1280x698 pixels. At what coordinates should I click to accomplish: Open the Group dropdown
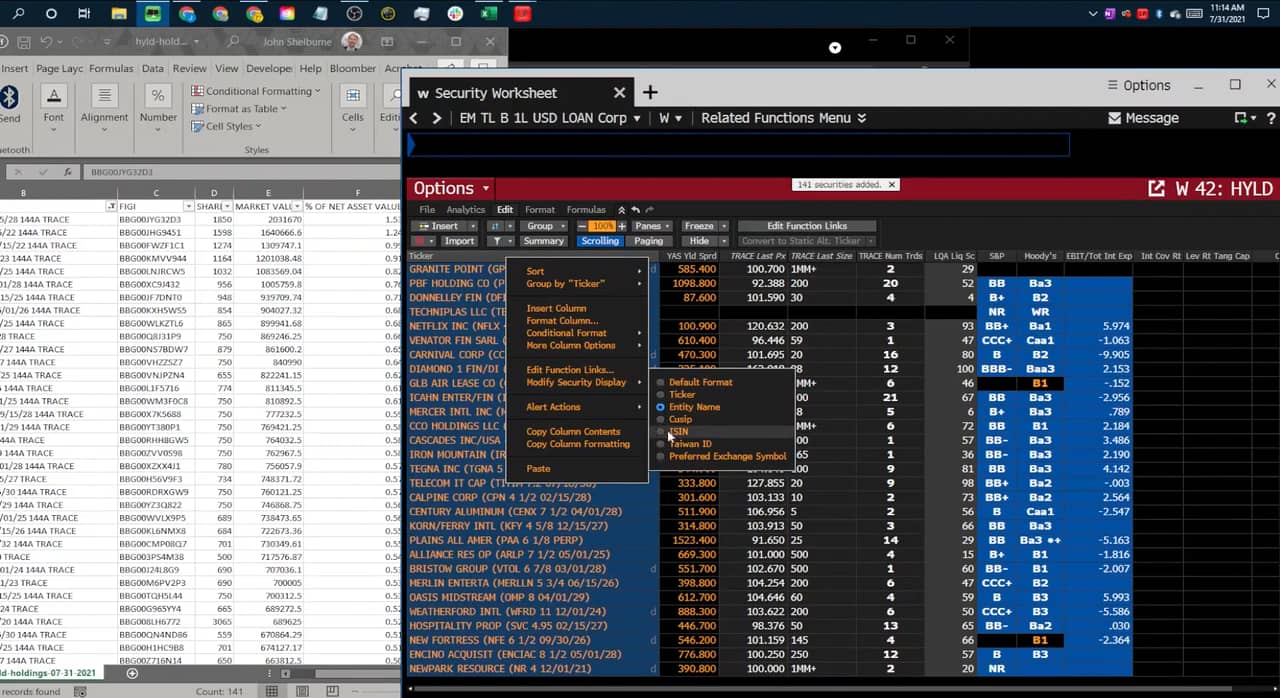[544, 226]
